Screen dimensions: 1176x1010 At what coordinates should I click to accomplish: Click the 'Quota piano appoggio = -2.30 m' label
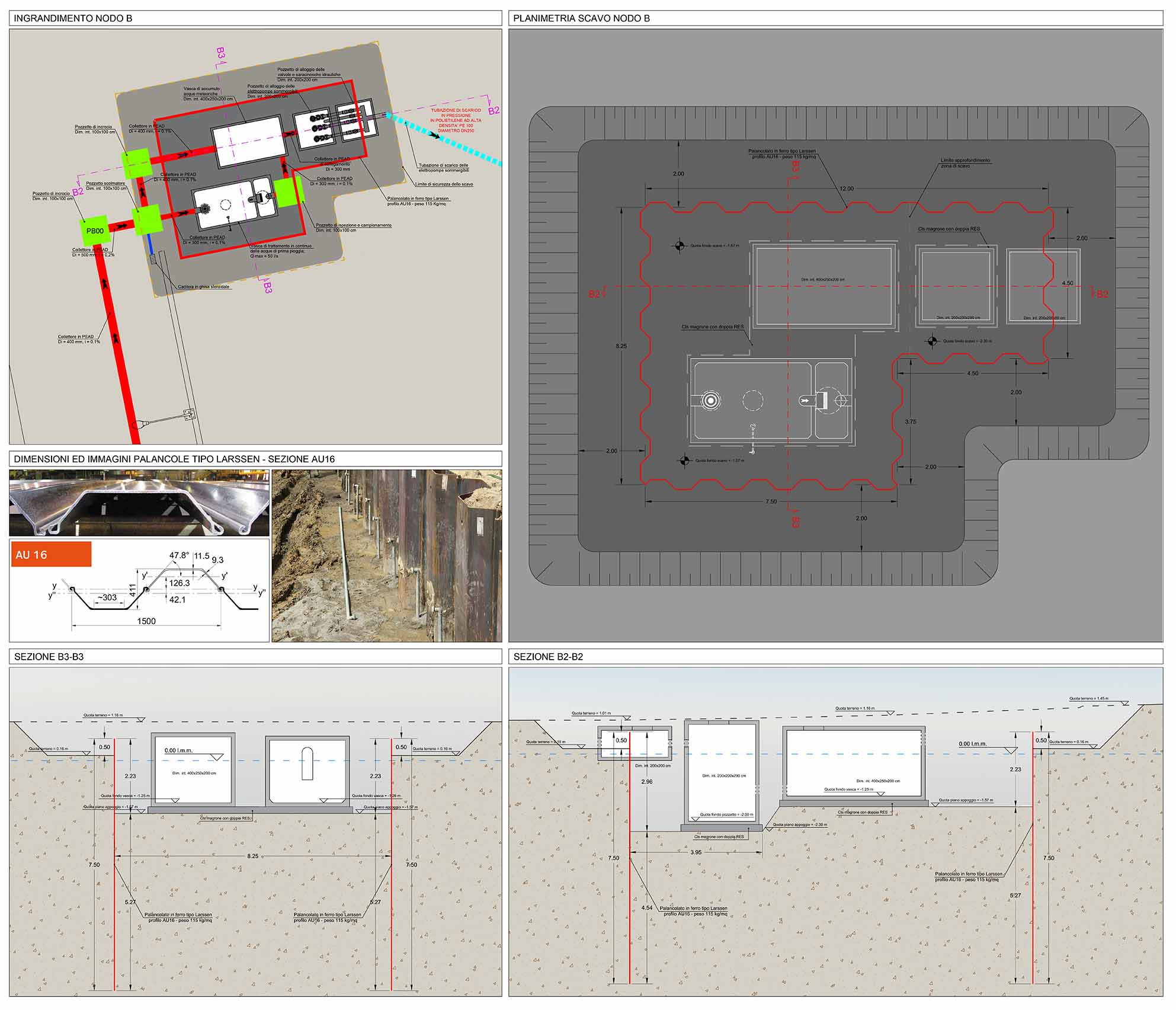point(800,824)
